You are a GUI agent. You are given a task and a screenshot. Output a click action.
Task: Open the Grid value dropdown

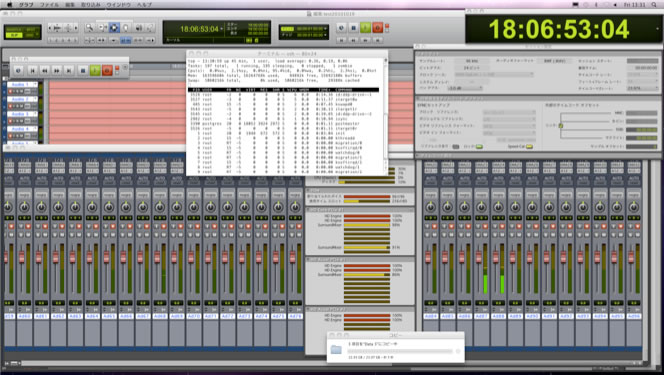[325, 29]
